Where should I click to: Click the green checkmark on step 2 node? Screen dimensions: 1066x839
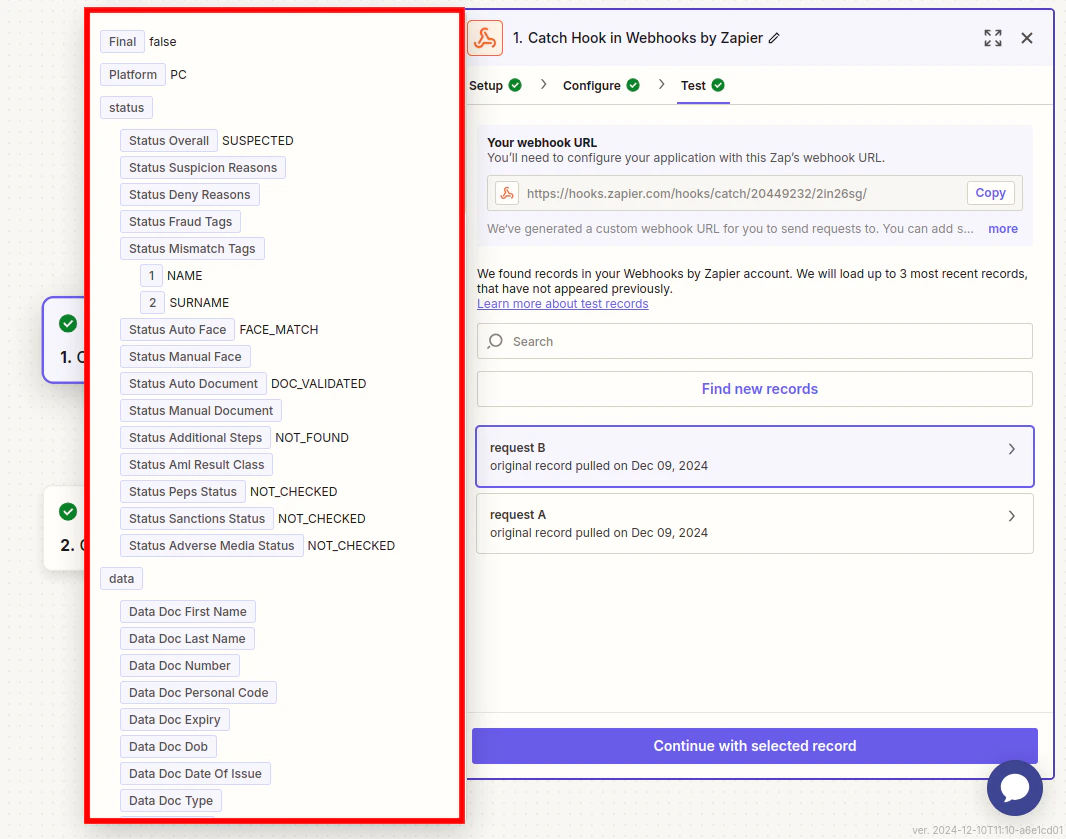(x=66, y=511)
